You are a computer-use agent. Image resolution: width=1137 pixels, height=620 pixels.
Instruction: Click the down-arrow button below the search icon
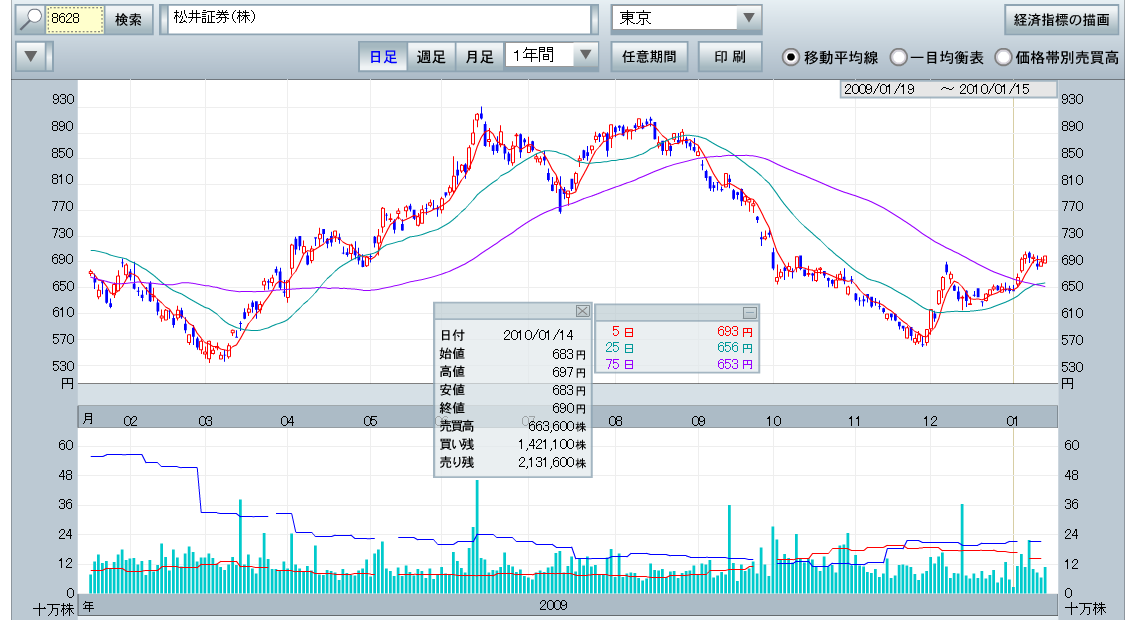click(x=34, y=56)
